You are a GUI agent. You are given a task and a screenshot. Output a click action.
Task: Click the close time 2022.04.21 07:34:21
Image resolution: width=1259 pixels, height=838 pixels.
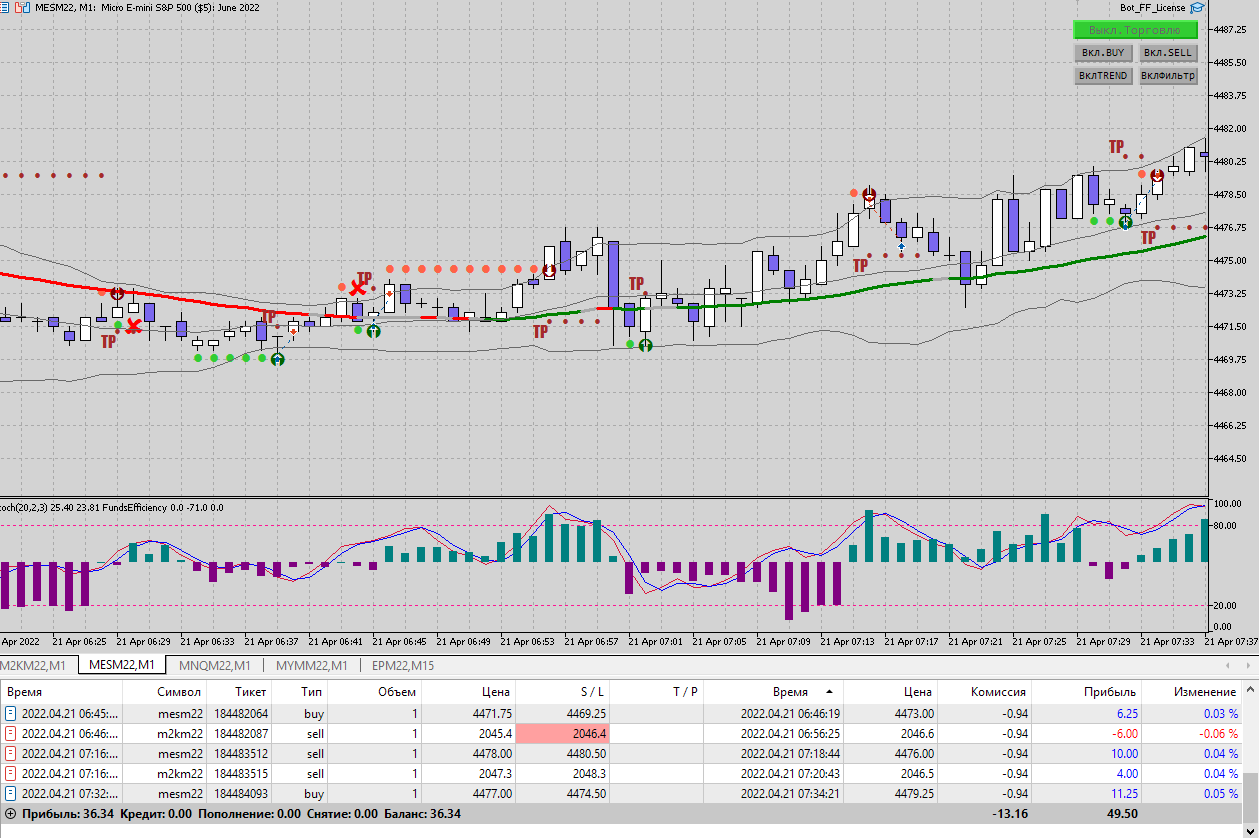pos(790,793)
